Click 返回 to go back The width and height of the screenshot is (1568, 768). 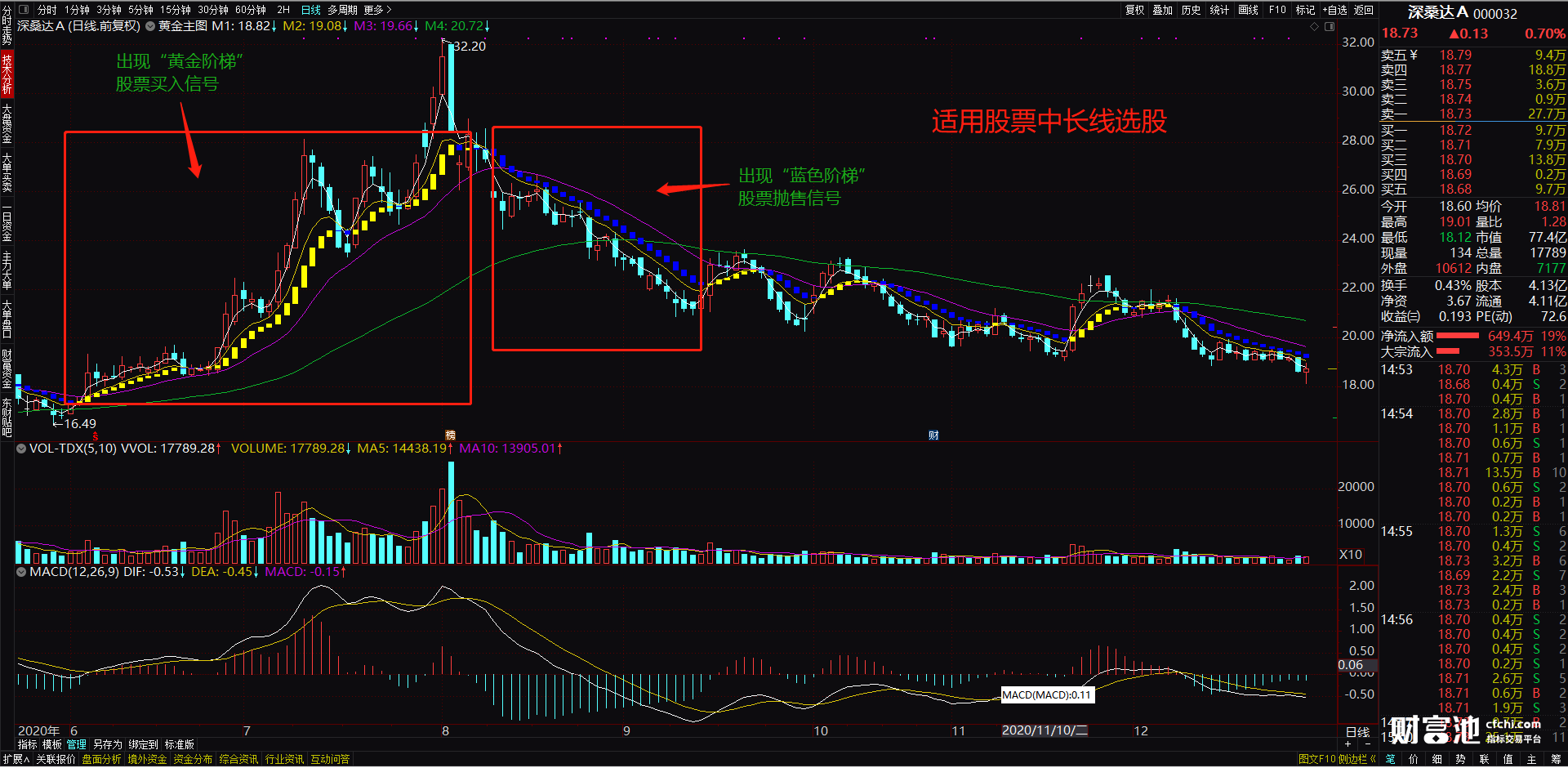1364,10
